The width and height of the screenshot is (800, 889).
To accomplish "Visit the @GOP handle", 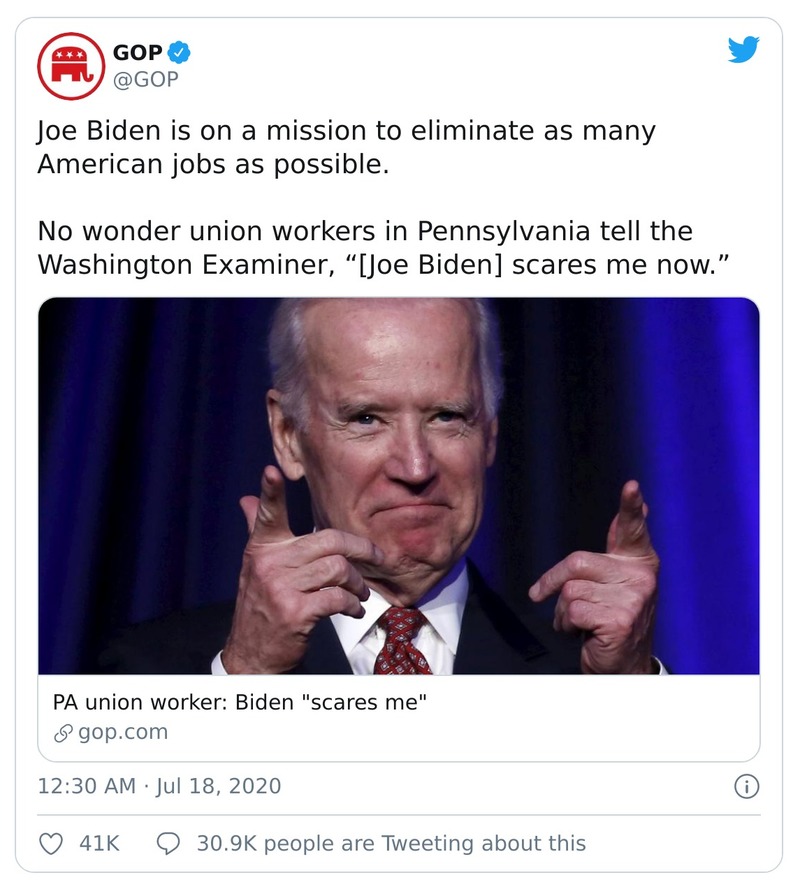I will coord(146,79).
